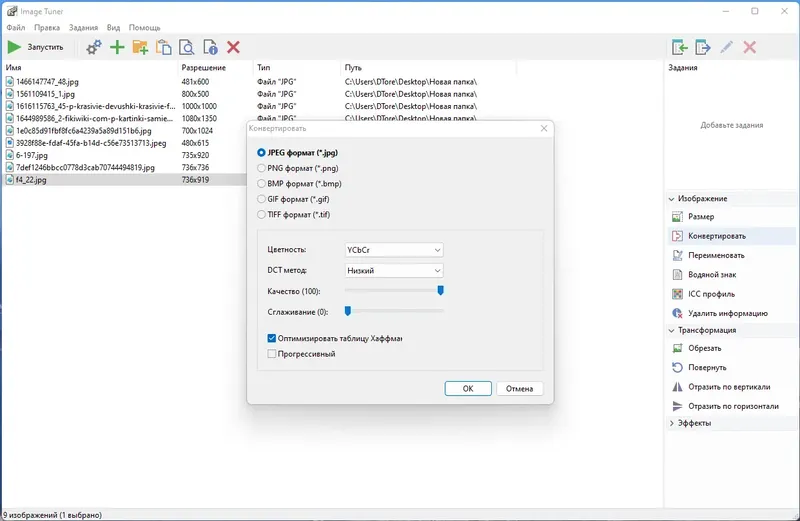Click the file icon of 1466147747_48.jpg
Viewport: 800px width, 521px height.
[10, 82]
